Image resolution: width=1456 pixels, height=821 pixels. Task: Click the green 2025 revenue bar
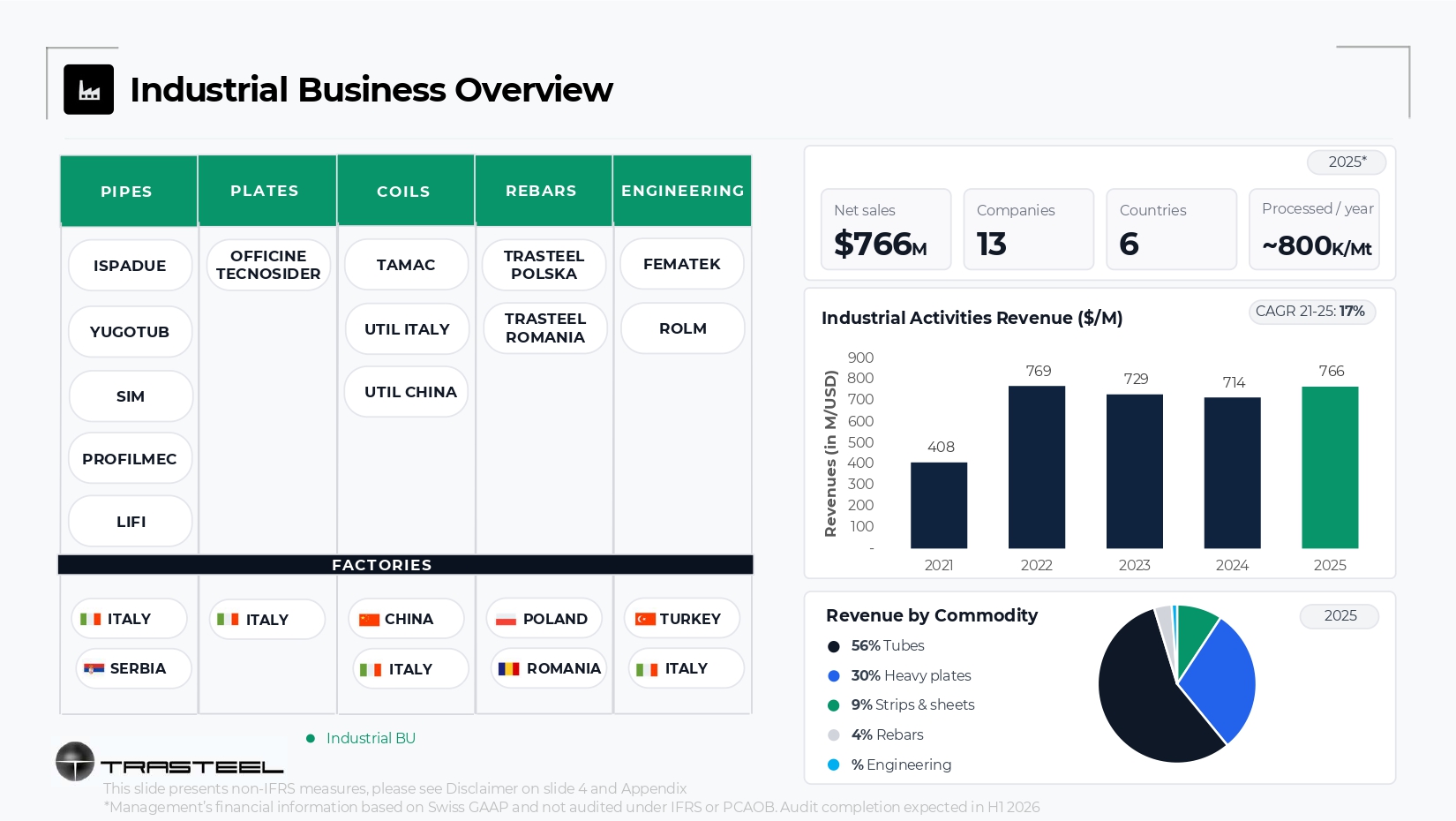(x=1330, y=468)
